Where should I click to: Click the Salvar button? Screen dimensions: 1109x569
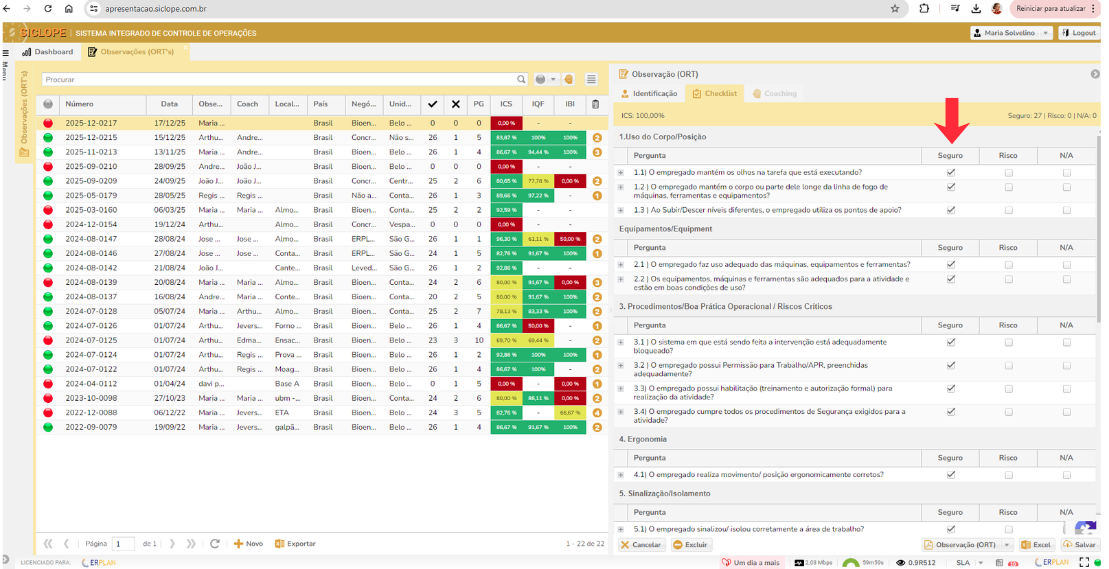tap(1079, 545)
